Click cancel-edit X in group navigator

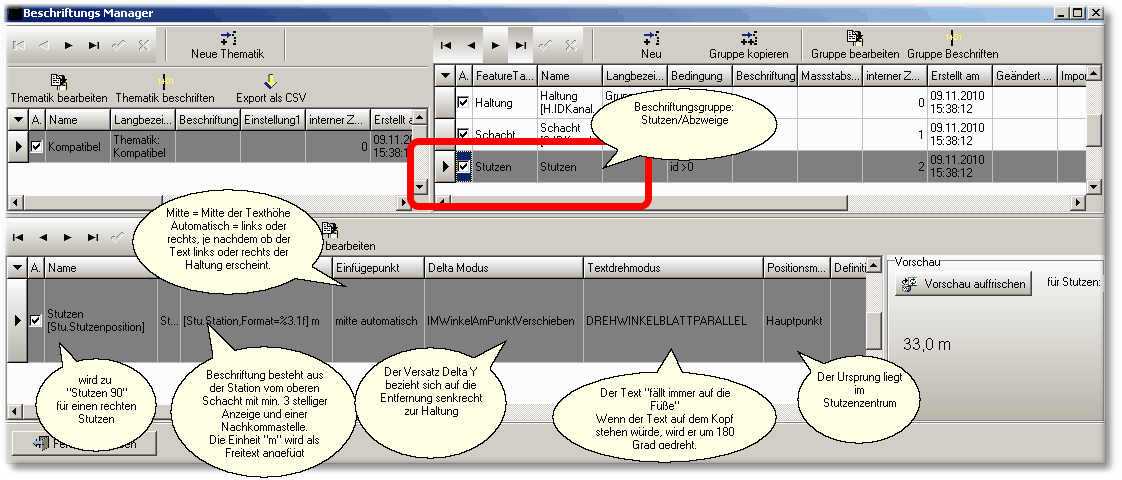[x=570, y=45]
